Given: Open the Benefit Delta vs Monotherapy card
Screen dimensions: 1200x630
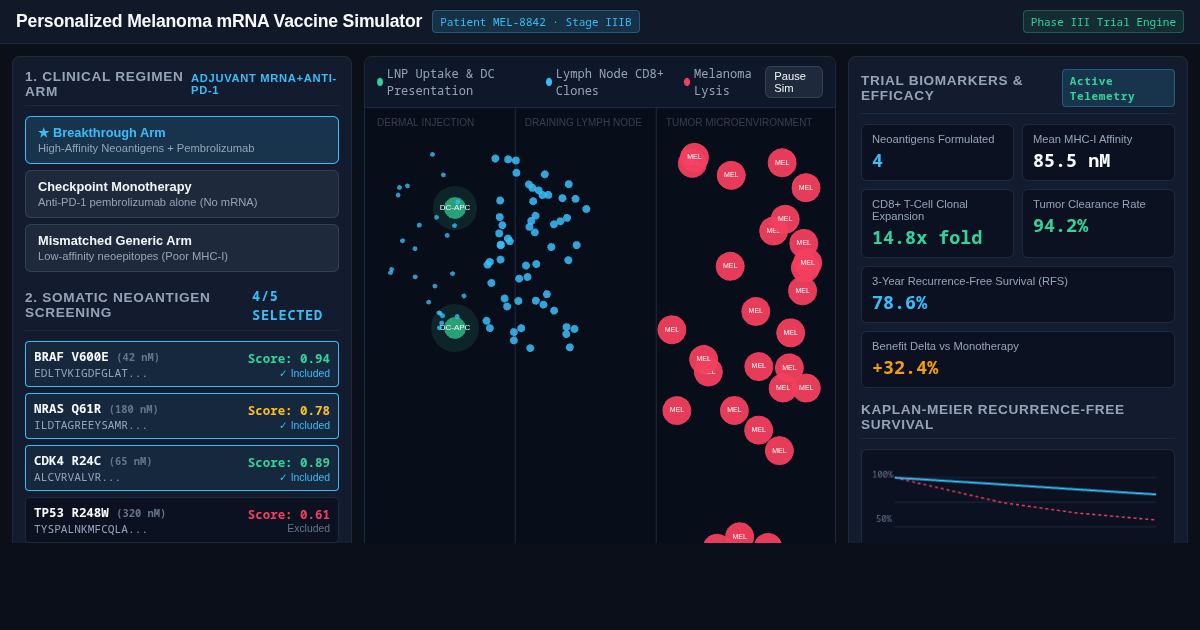Looking at the screenshot, I should click(x=1018, y=360).
